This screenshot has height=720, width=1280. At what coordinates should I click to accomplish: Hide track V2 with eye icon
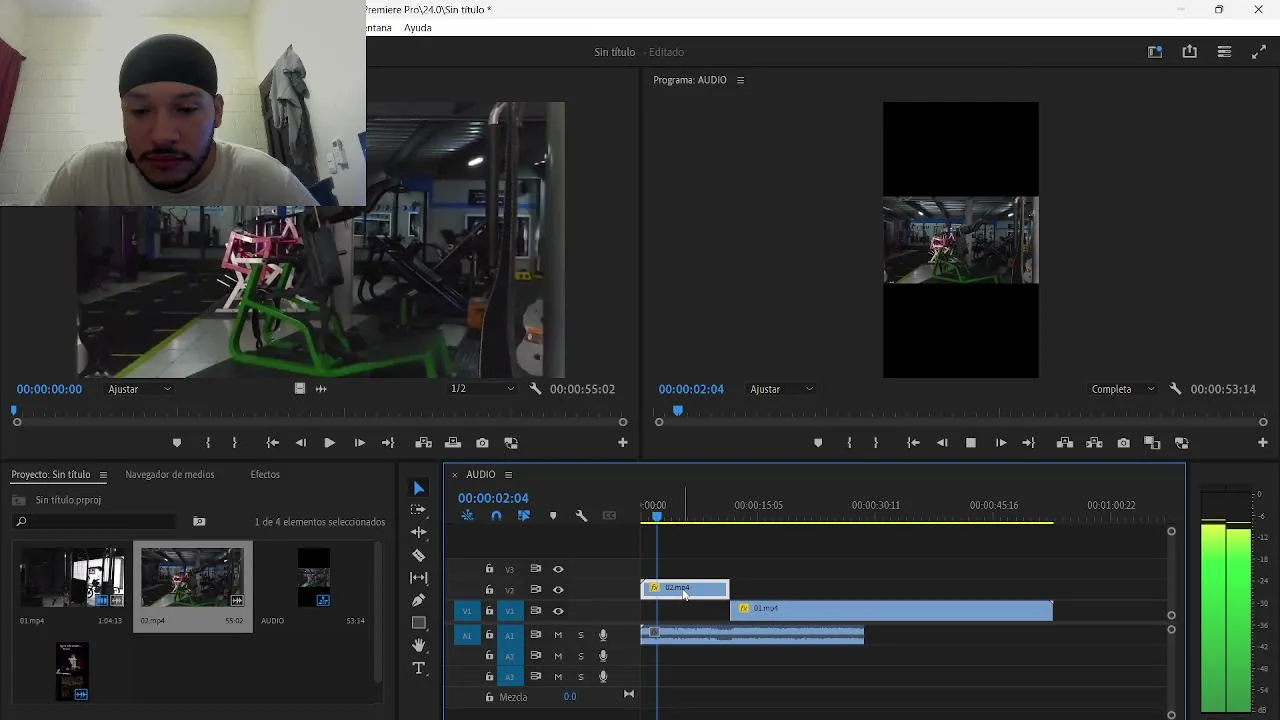[558, 590]
